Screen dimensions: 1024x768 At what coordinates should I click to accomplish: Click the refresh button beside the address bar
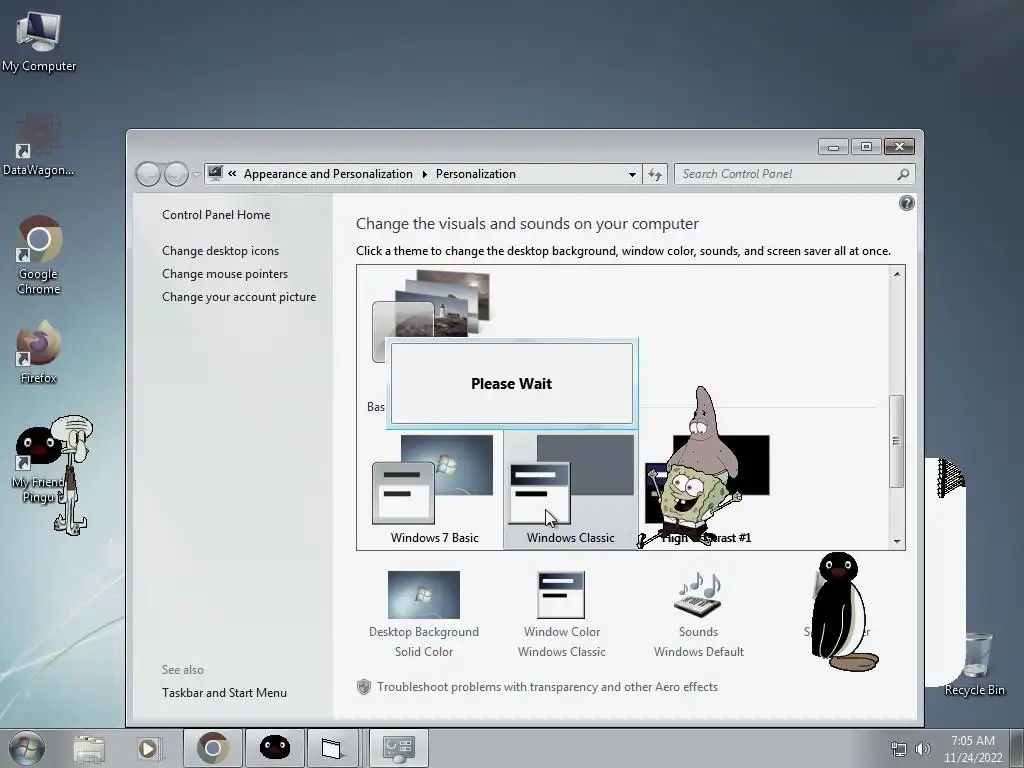coord(655,174)
